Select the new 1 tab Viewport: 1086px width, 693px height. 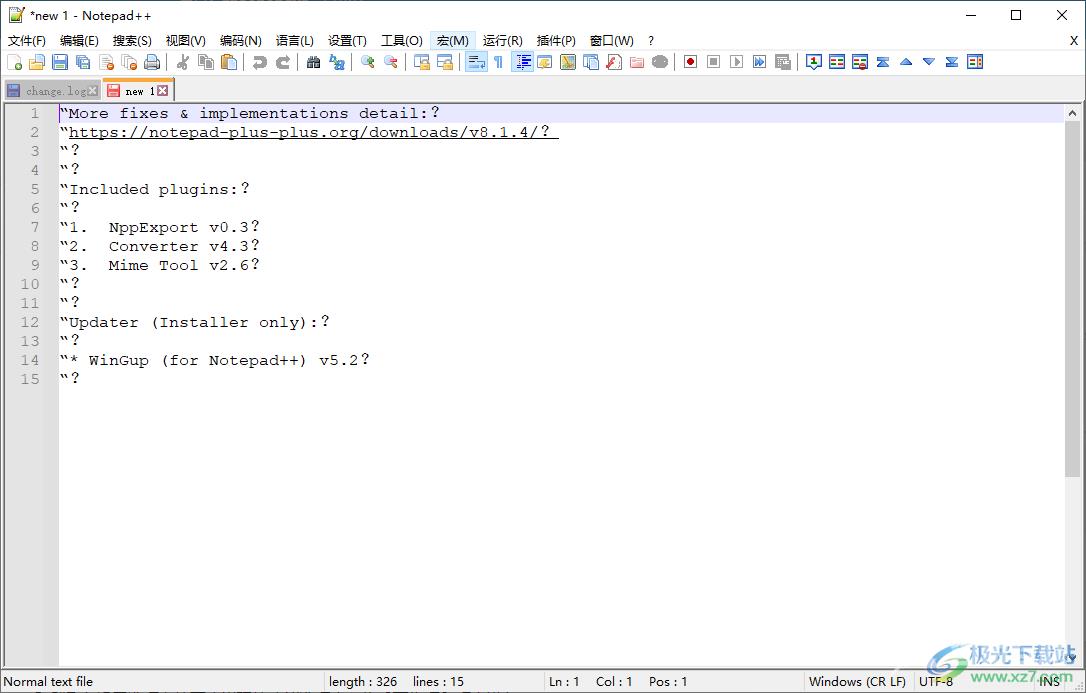[x=139, y=91]
